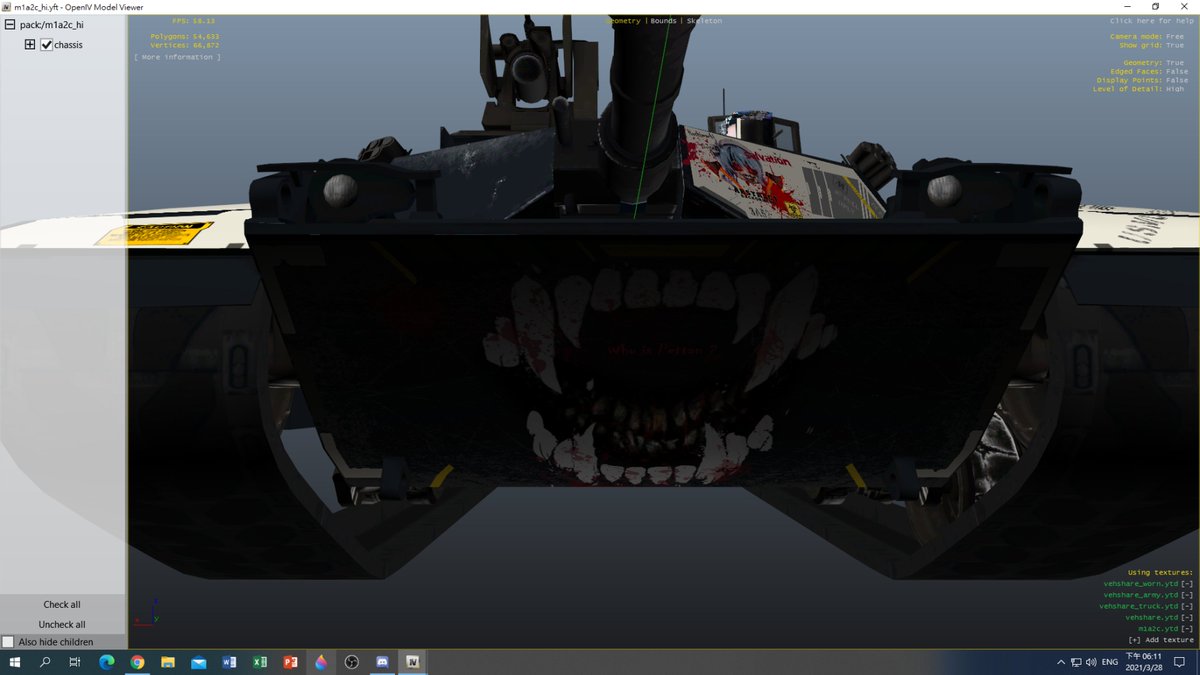1200x675 pixels.
Task: Remove vehshare.ytd using its [-] button
Action: 1187,617
